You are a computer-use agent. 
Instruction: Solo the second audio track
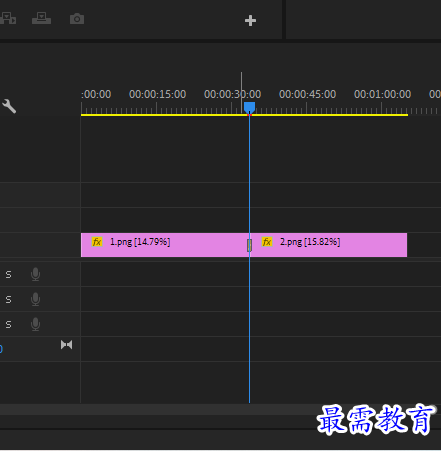9,300
